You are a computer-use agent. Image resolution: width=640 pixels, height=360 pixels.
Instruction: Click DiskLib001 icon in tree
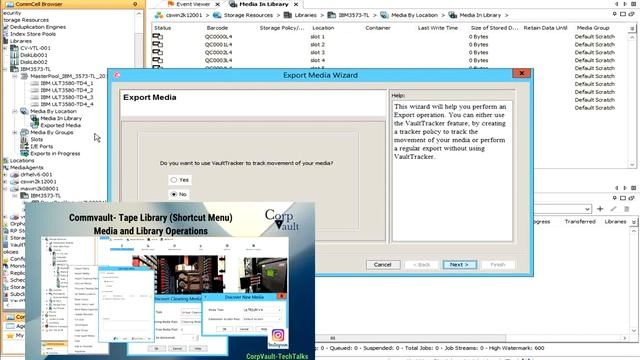coord(14,55)
